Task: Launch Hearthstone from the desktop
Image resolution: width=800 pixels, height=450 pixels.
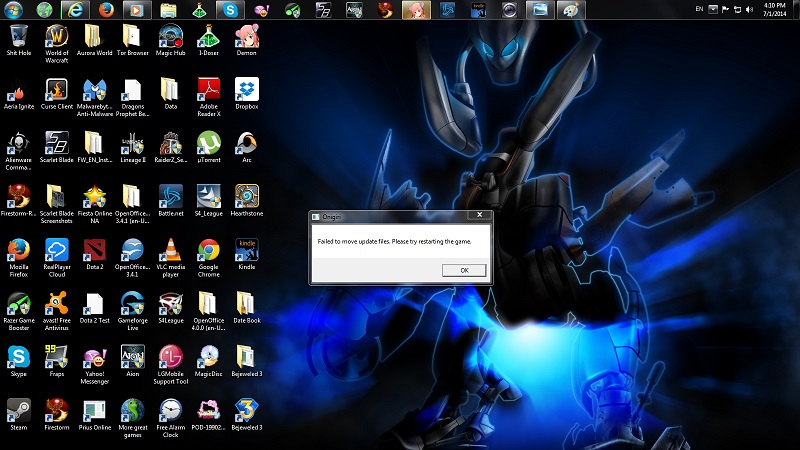Action: pyautogui.click(x=246, y=201)
